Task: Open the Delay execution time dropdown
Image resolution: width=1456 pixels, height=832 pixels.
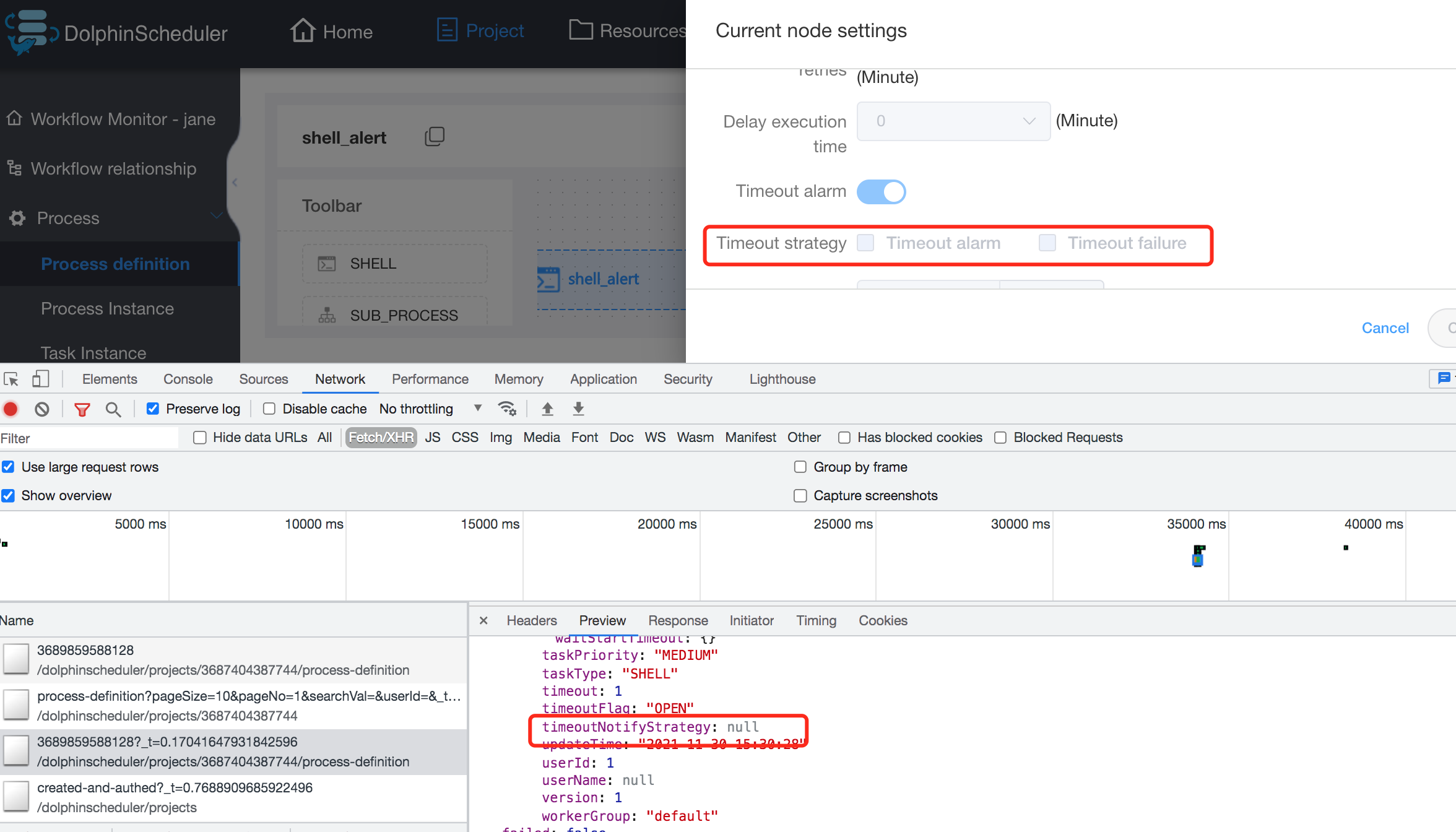Action: point(953,121)
